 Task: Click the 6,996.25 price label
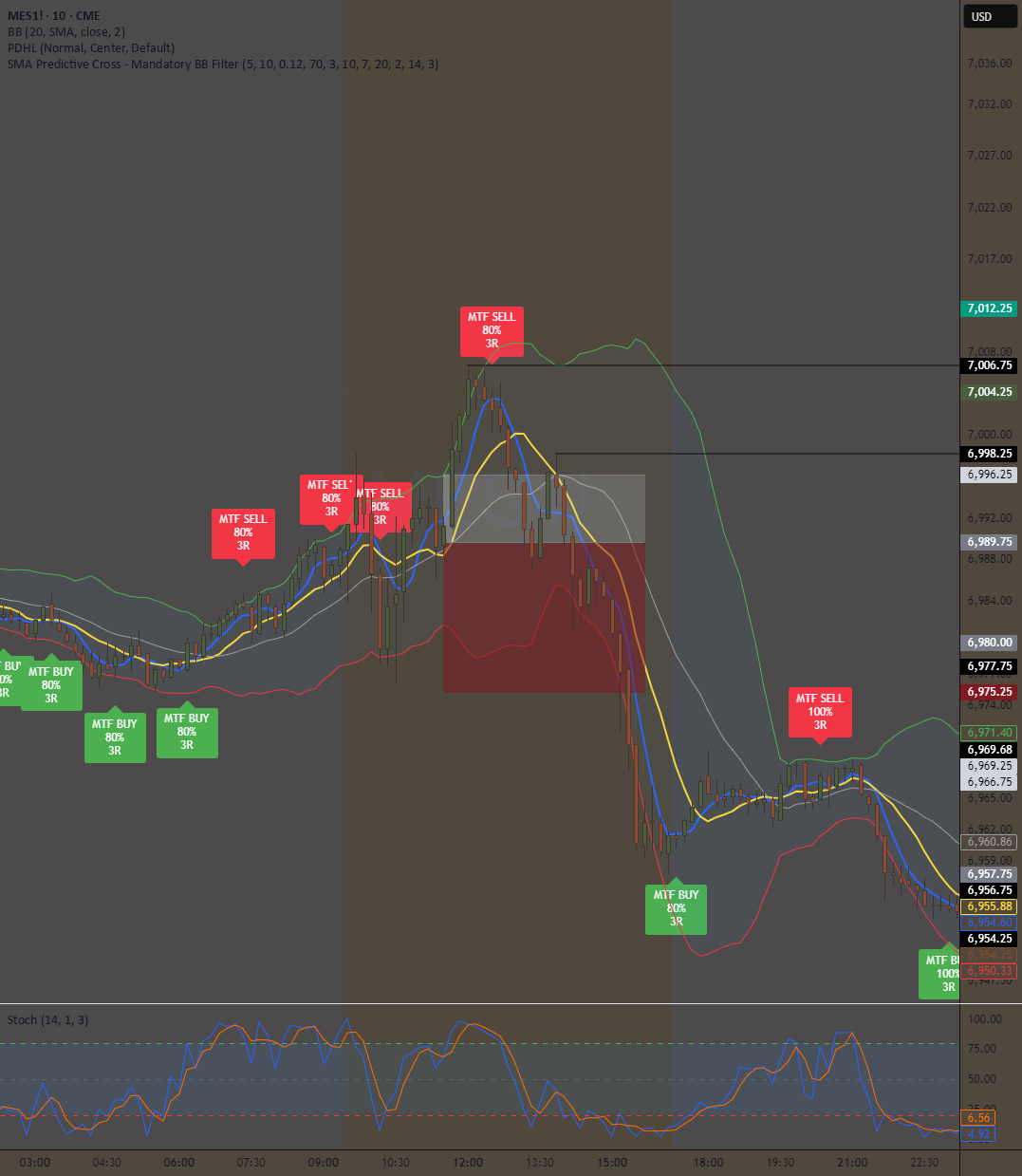pos(990,475)
